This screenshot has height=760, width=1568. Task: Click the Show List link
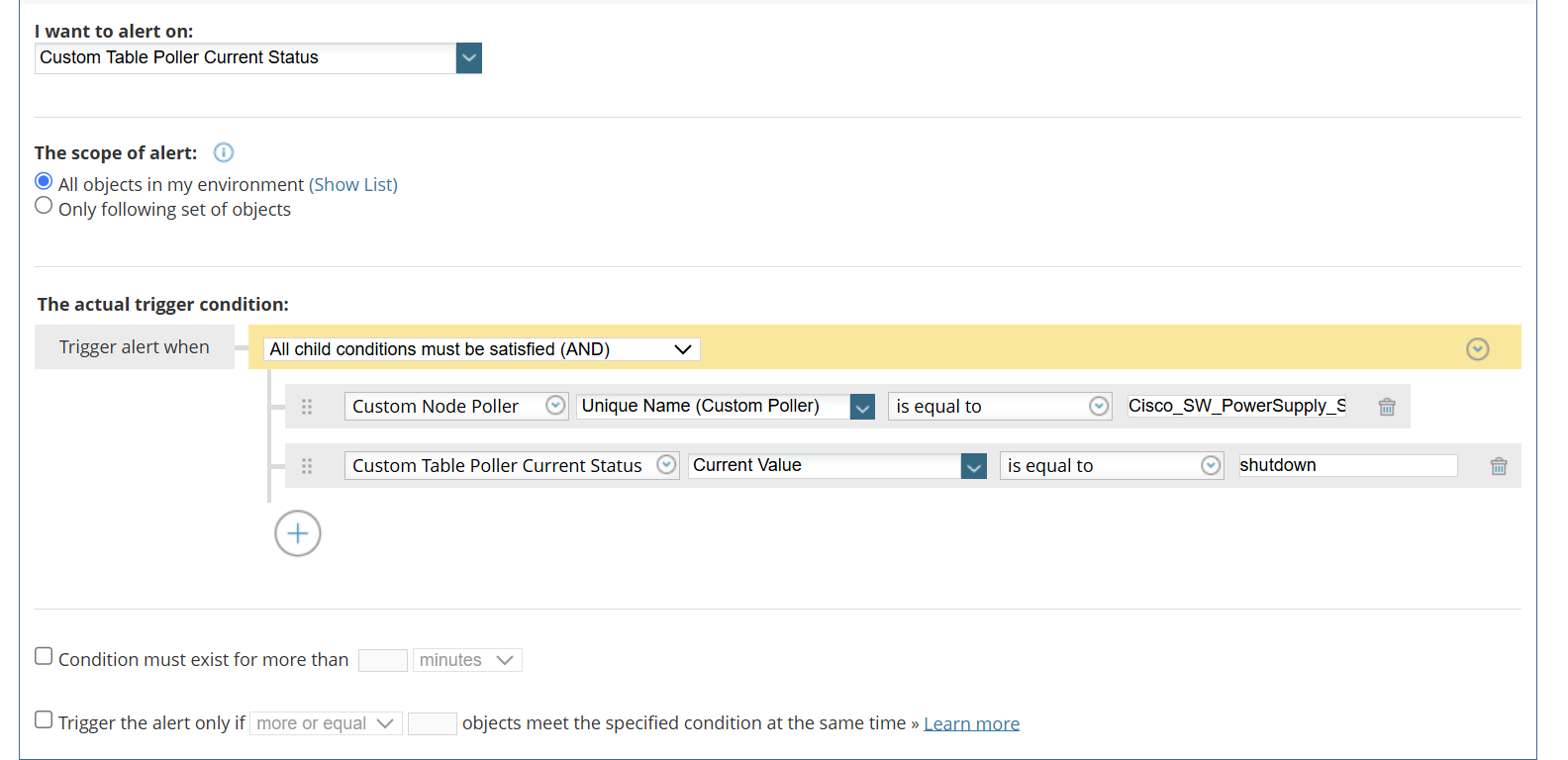(353, 184)
